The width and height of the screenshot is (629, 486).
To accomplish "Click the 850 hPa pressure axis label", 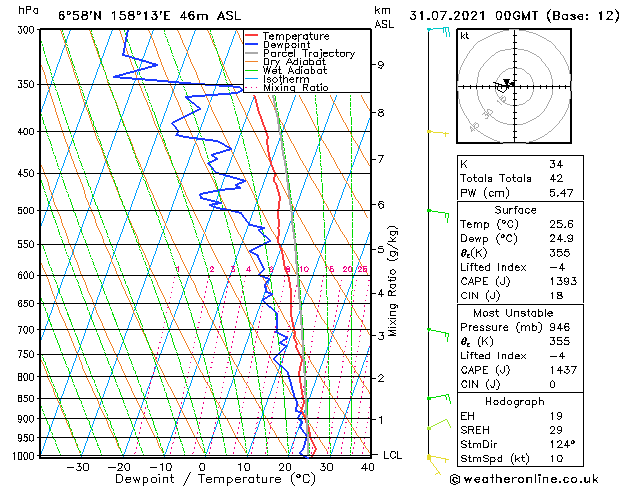I will tap(26, 399).
